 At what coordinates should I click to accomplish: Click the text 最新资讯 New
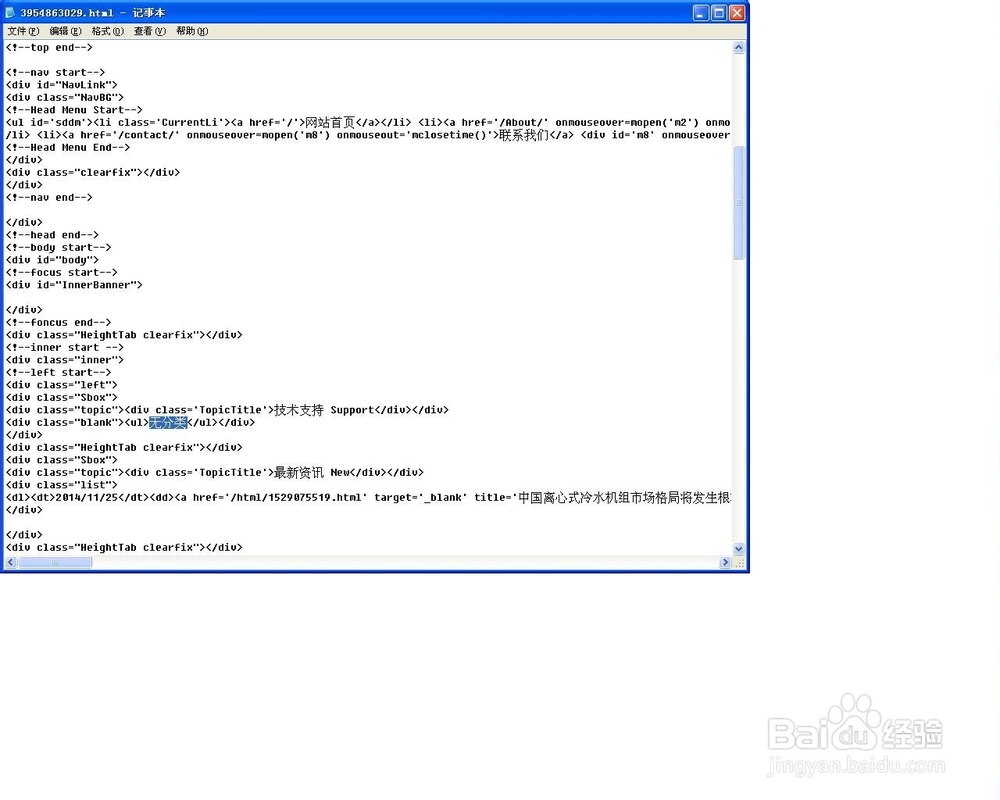click(x=312, y=473)
